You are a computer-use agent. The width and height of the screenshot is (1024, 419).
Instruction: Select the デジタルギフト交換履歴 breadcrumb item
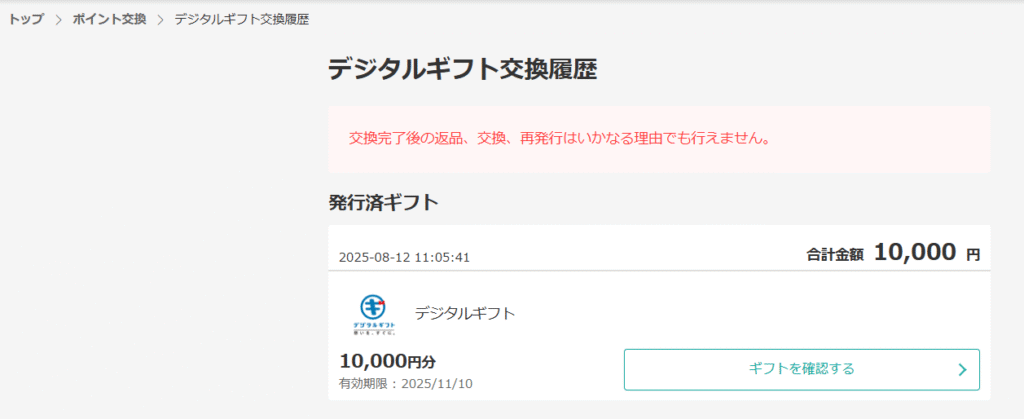(x=242, y=20)
